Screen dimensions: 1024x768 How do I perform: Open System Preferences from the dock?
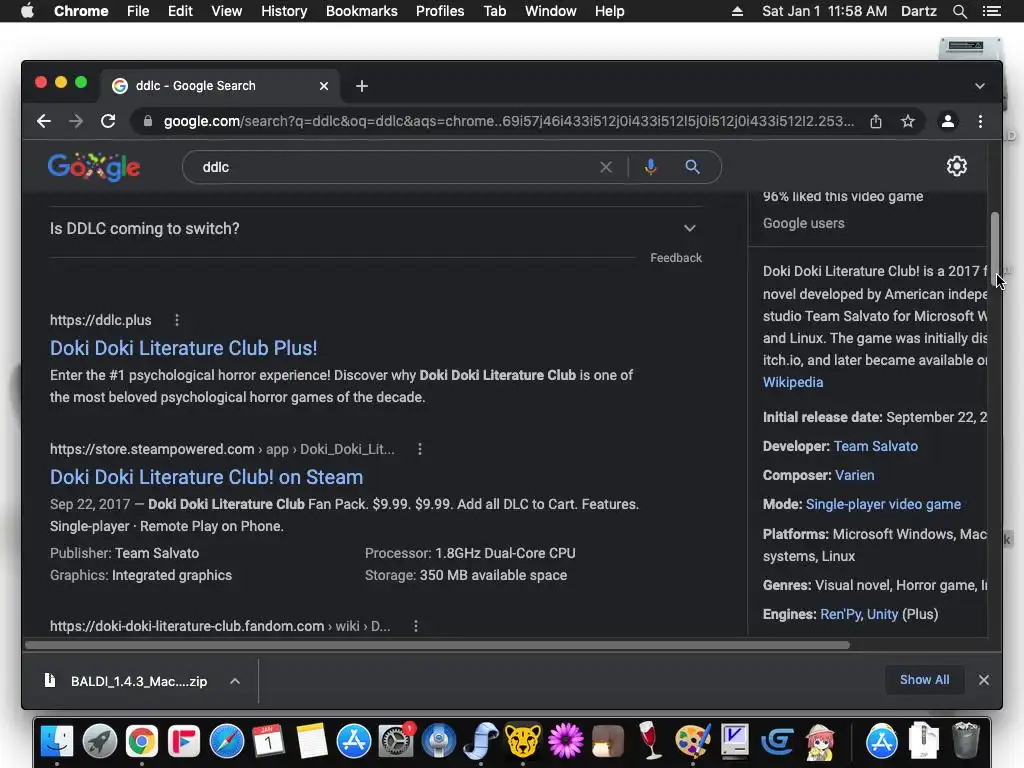396,741
